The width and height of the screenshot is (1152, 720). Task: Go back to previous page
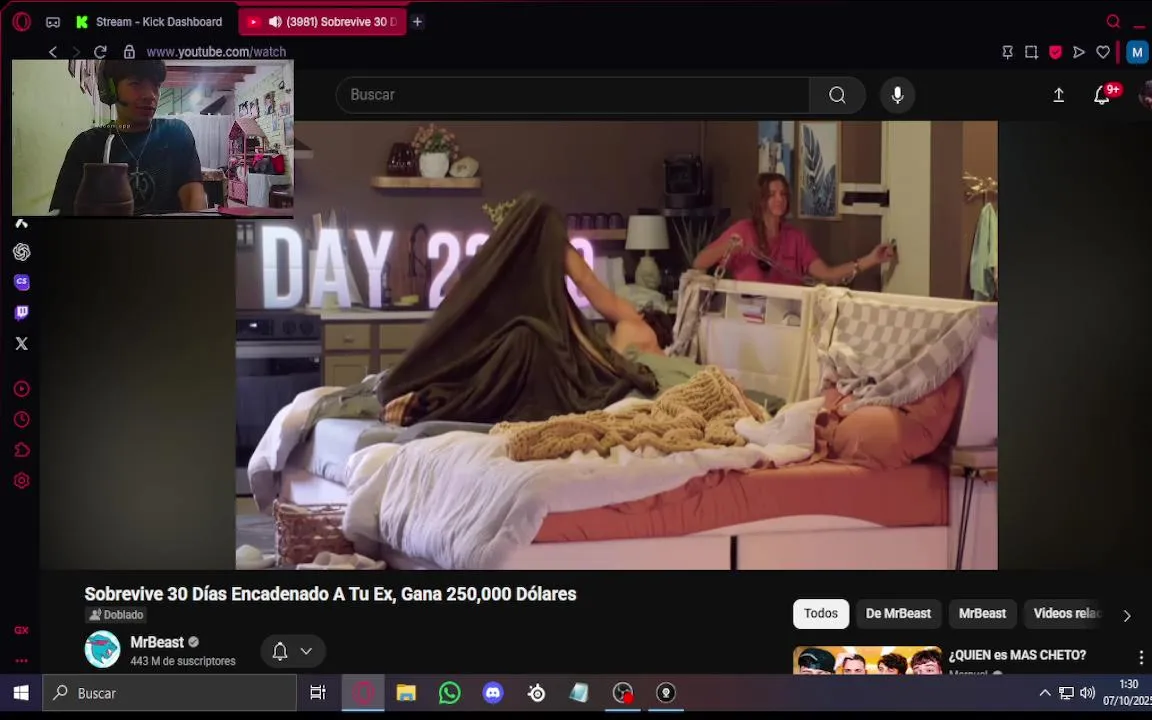pyautogui.click(x=53, y=51)
